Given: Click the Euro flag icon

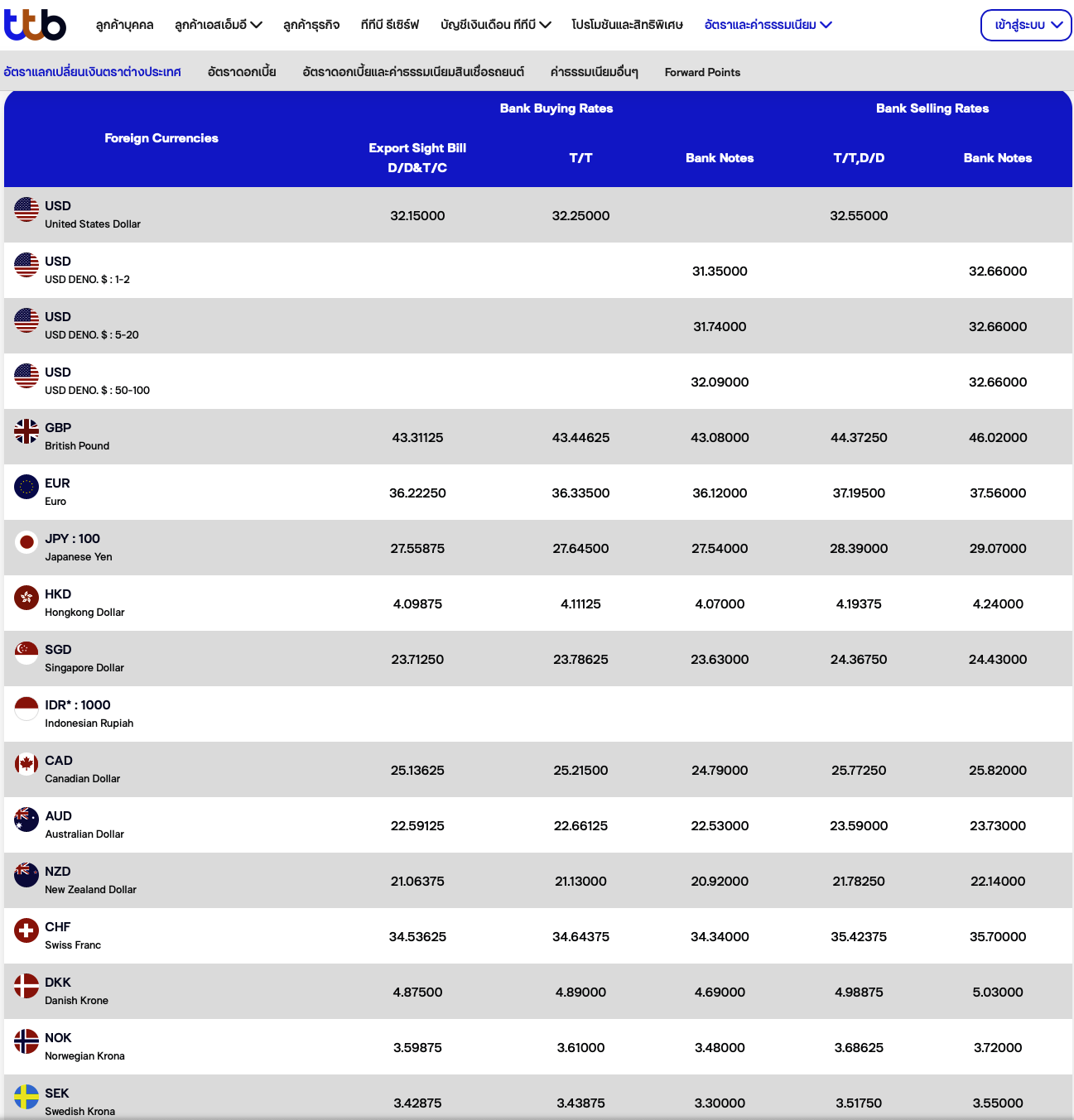Looking at the screenshot, I should click(x=26, y=487).
